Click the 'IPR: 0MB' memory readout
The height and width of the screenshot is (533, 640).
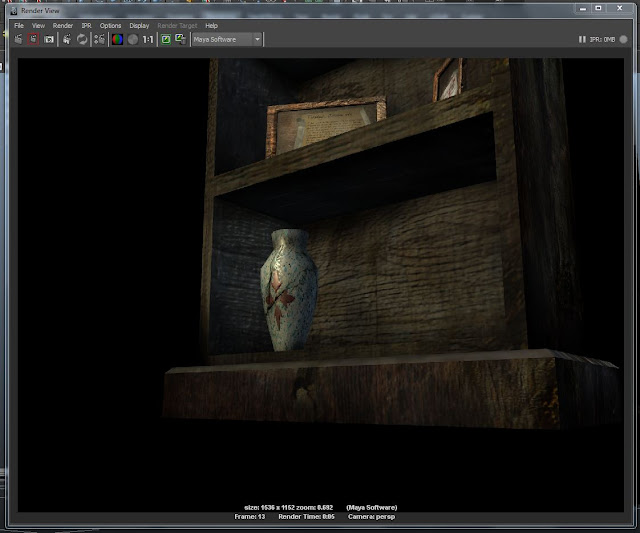(602, 40)
